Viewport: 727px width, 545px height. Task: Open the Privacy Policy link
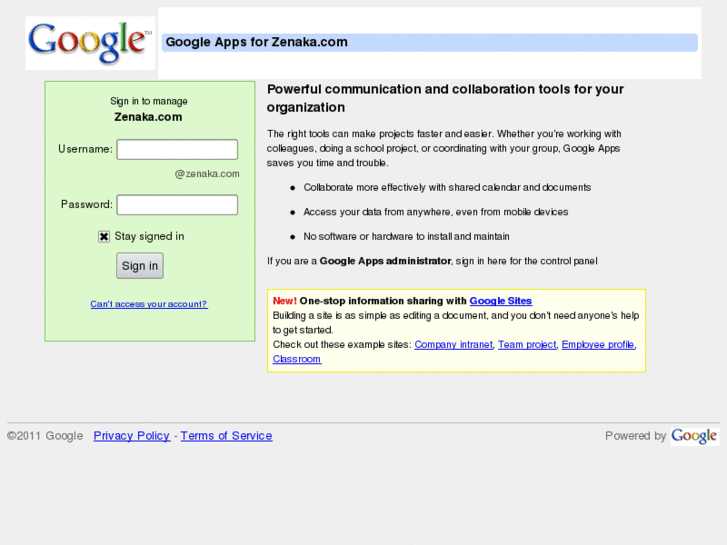click(132, 436)
